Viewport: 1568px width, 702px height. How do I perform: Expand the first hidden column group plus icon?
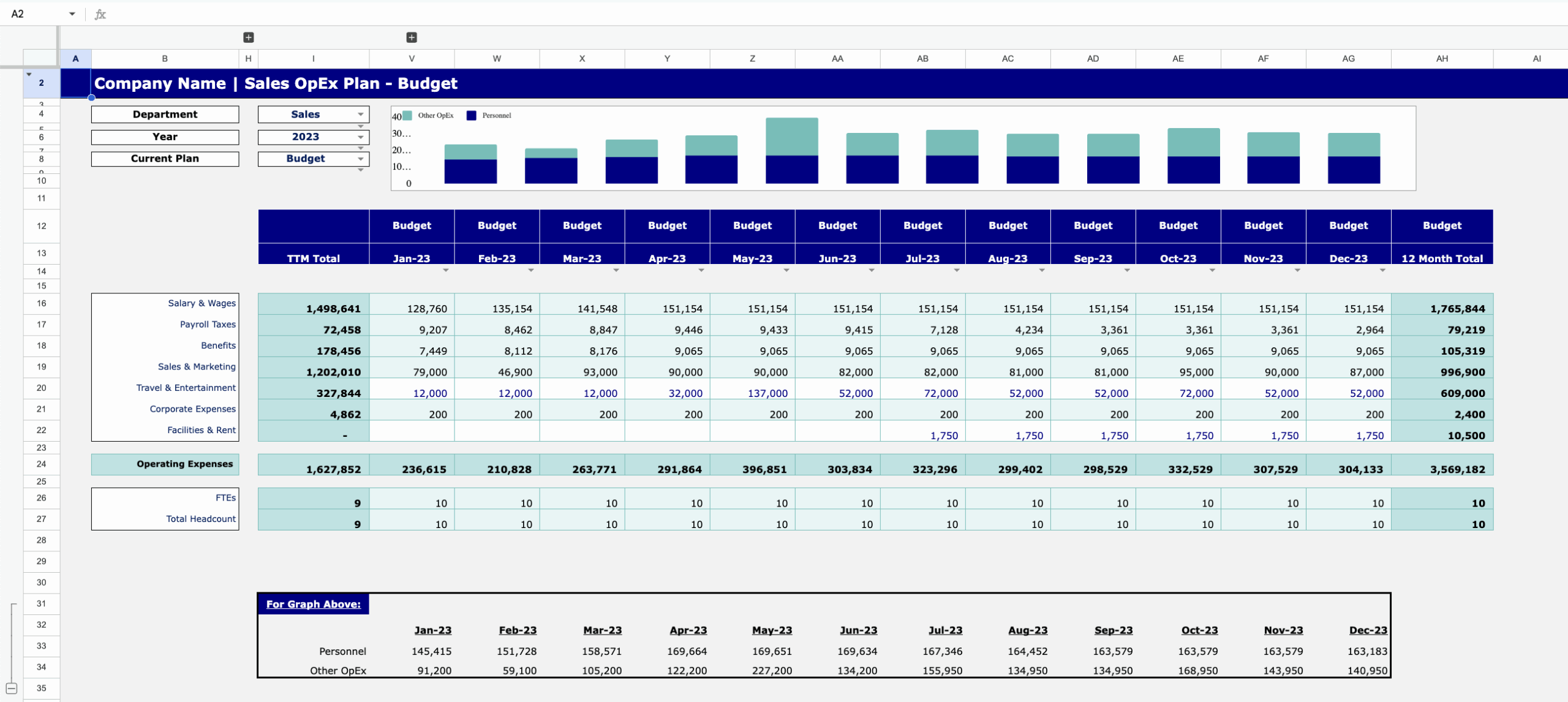[249, 37]
